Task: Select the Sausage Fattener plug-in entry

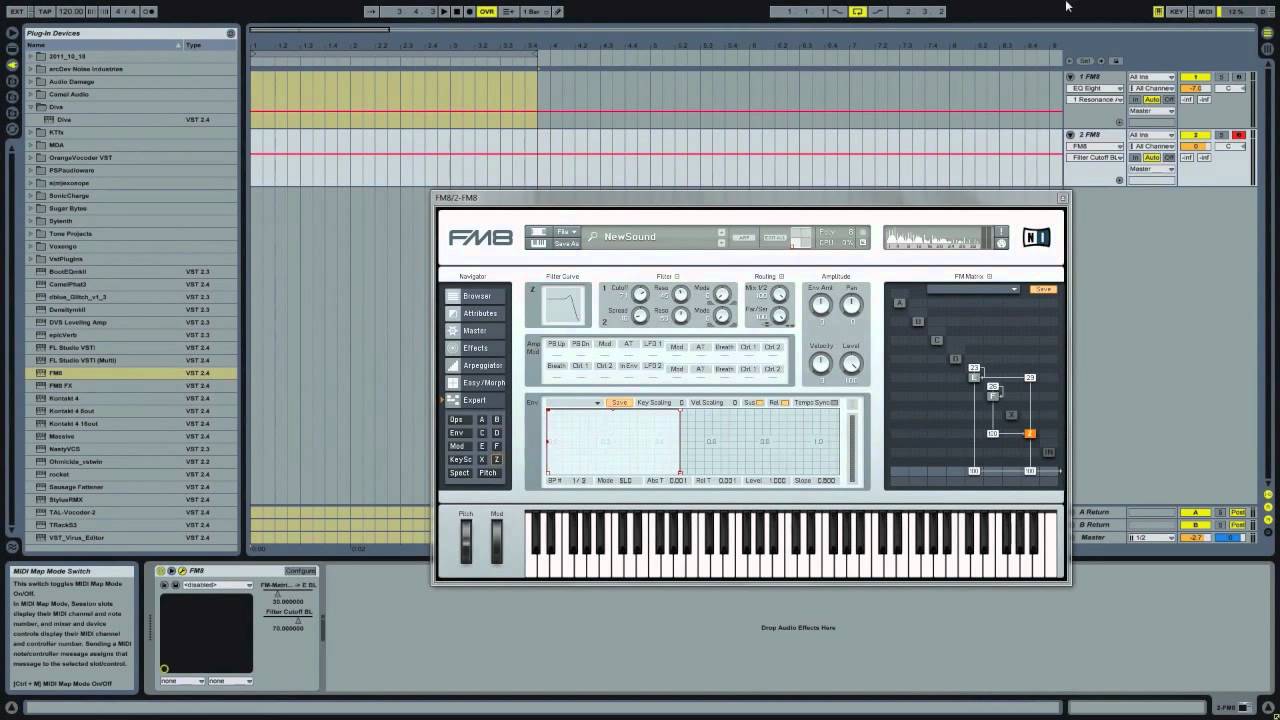Action: pyautogui.click(x=131, y=487)
